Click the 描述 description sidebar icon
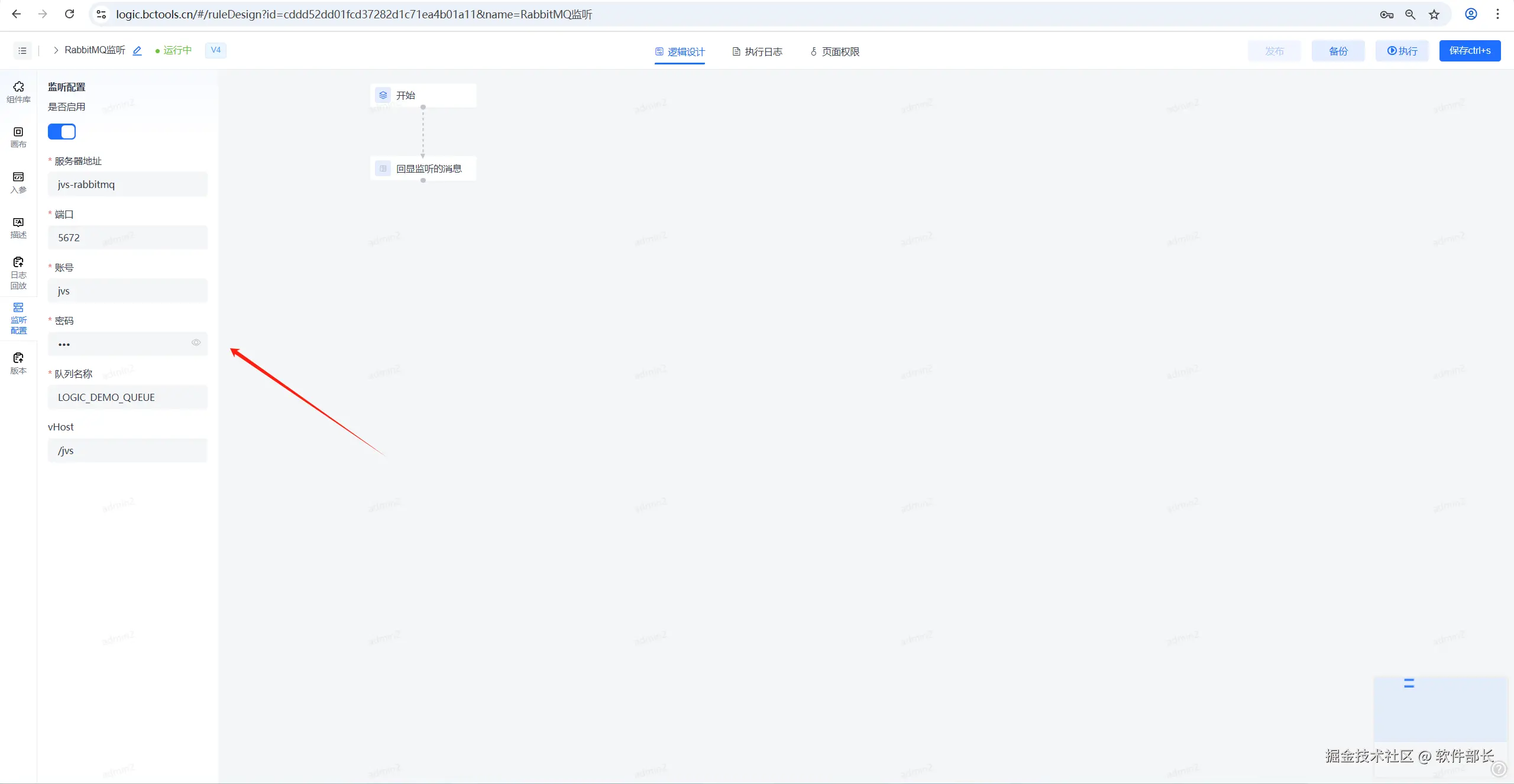This screenshot has height=784, width=1514. 18,227
